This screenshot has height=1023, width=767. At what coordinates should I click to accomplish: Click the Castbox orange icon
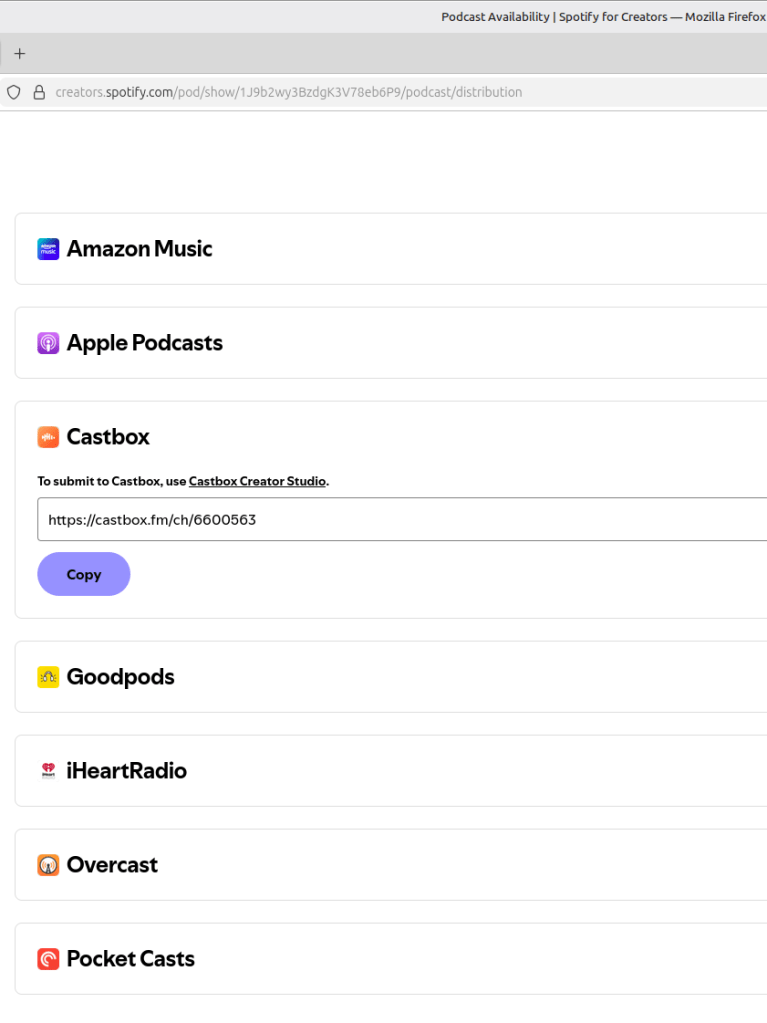click(x=48, y=437)
